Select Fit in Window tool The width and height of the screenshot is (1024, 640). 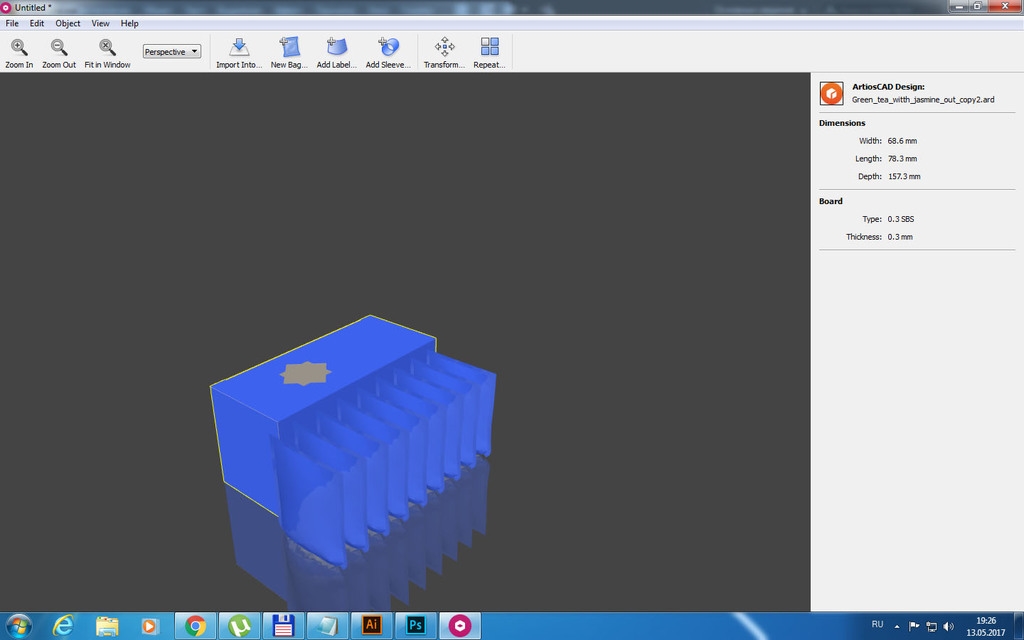coord(107,52)
